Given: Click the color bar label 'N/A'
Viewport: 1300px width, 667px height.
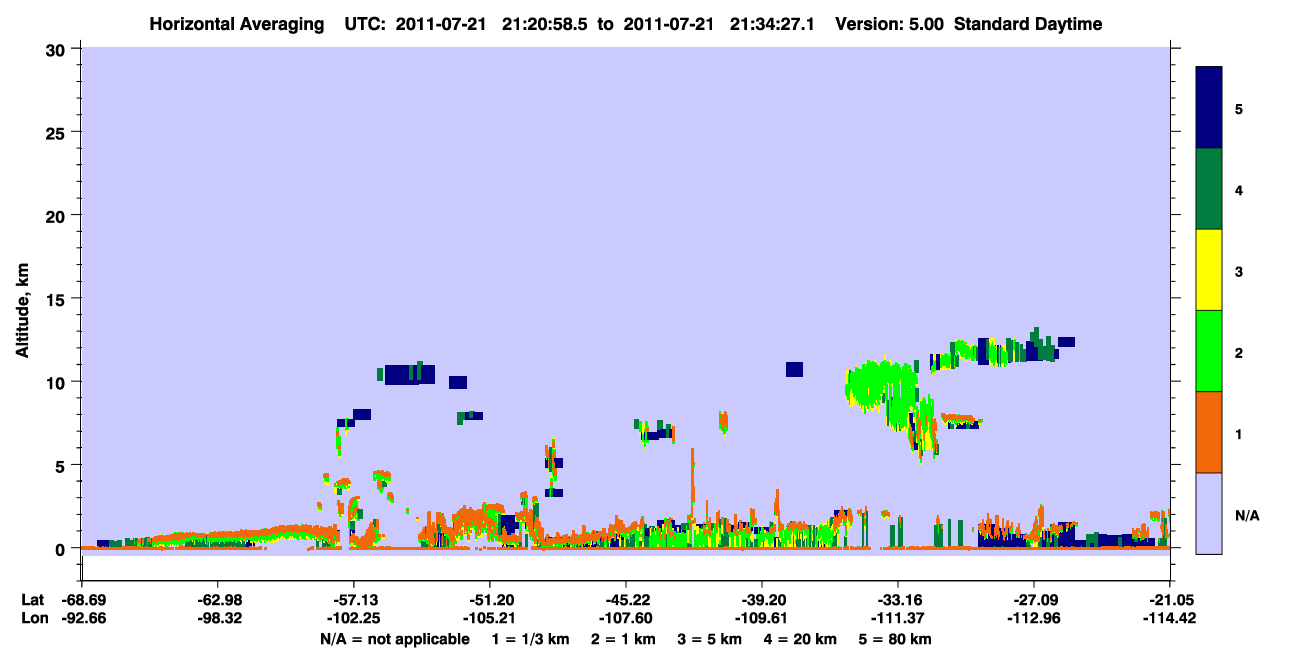Looking at the screenshot, I should pos(1246,515).
